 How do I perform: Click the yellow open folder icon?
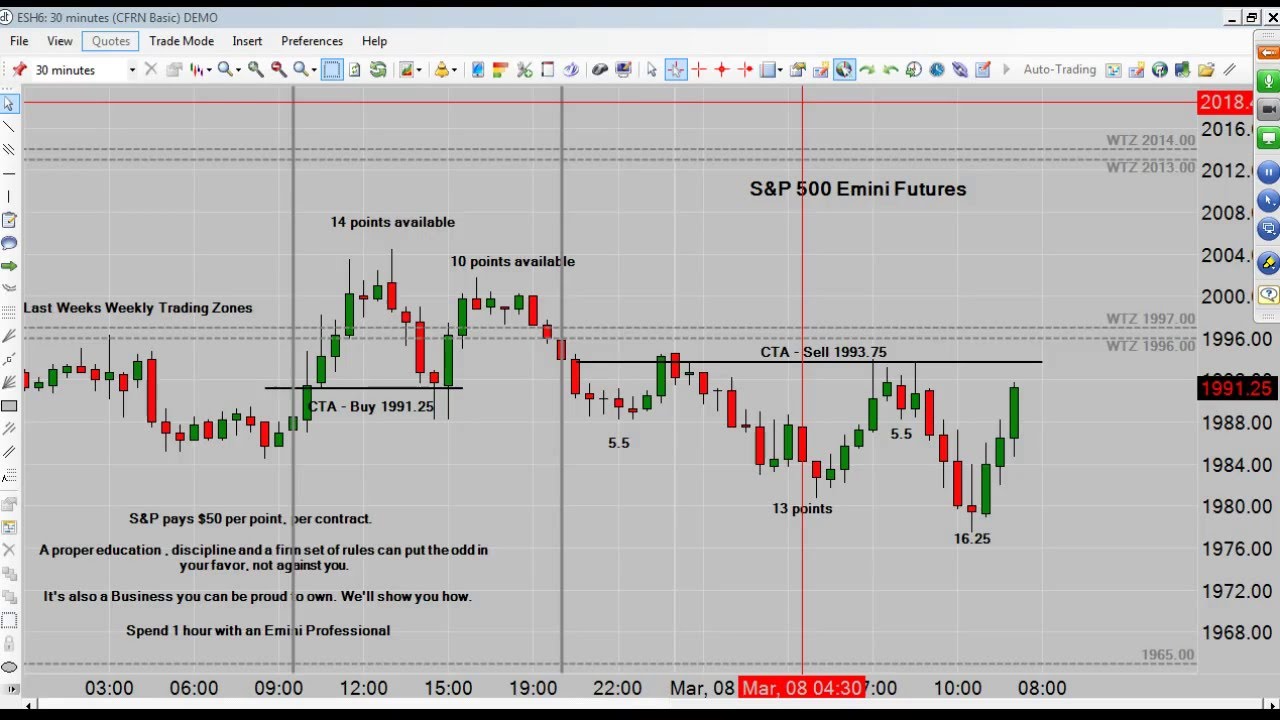(1206, 69)
